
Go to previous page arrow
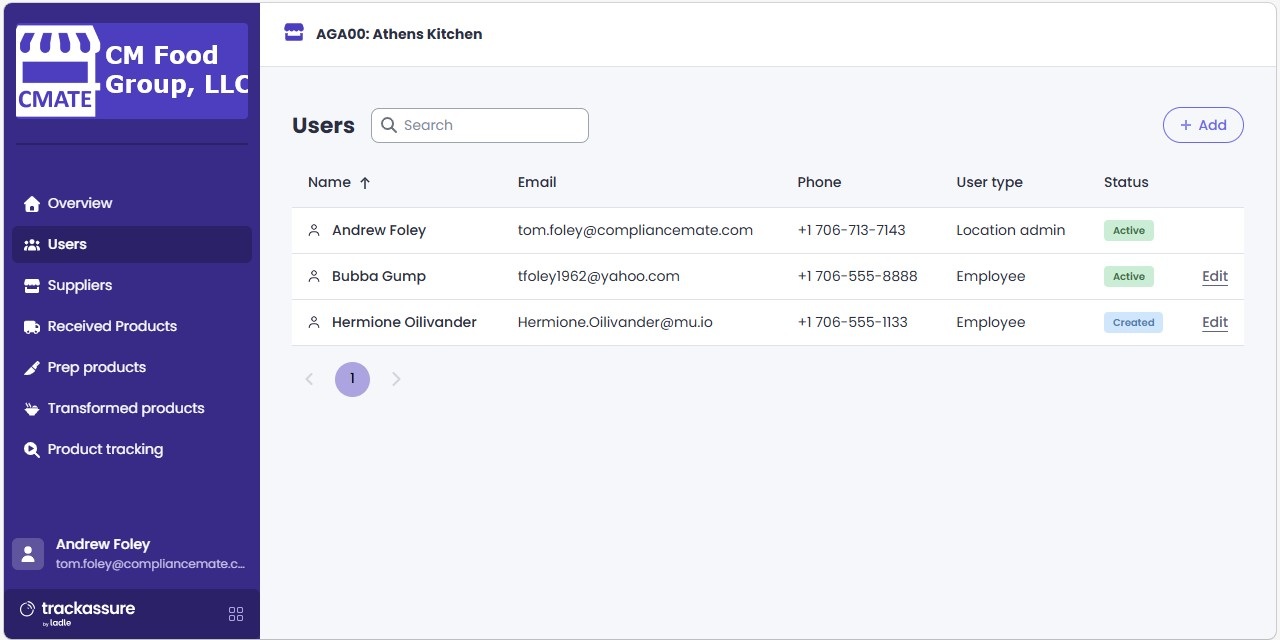(309, 379)
